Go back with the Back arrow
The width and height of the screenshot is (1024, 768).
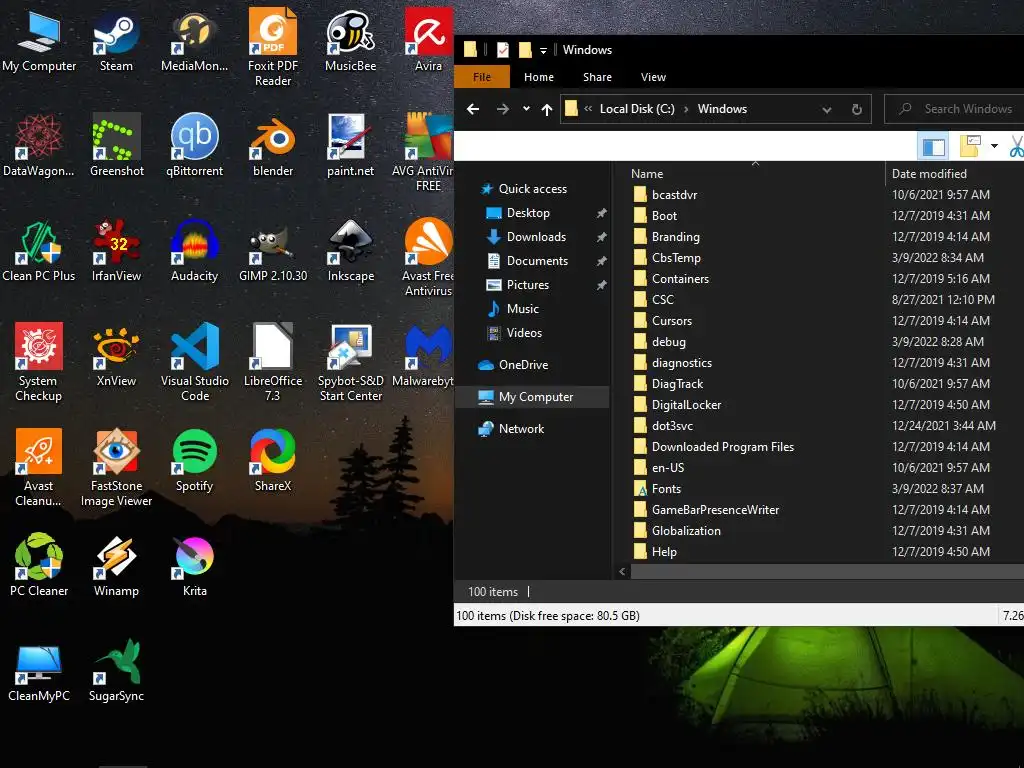pos(473,109)
